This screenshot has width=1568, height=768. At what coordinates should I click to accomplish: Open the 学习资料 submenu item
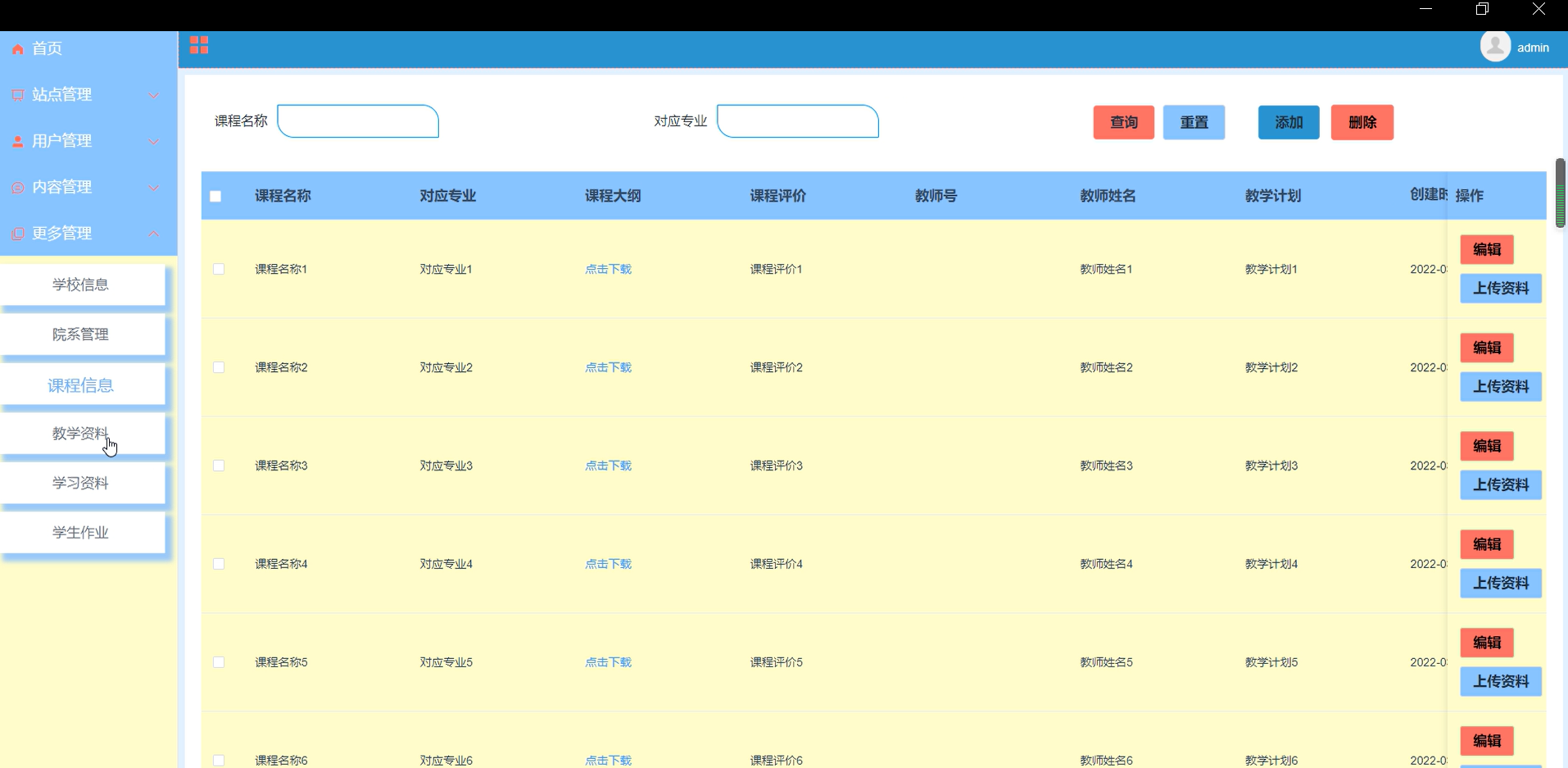click(82, 484)
